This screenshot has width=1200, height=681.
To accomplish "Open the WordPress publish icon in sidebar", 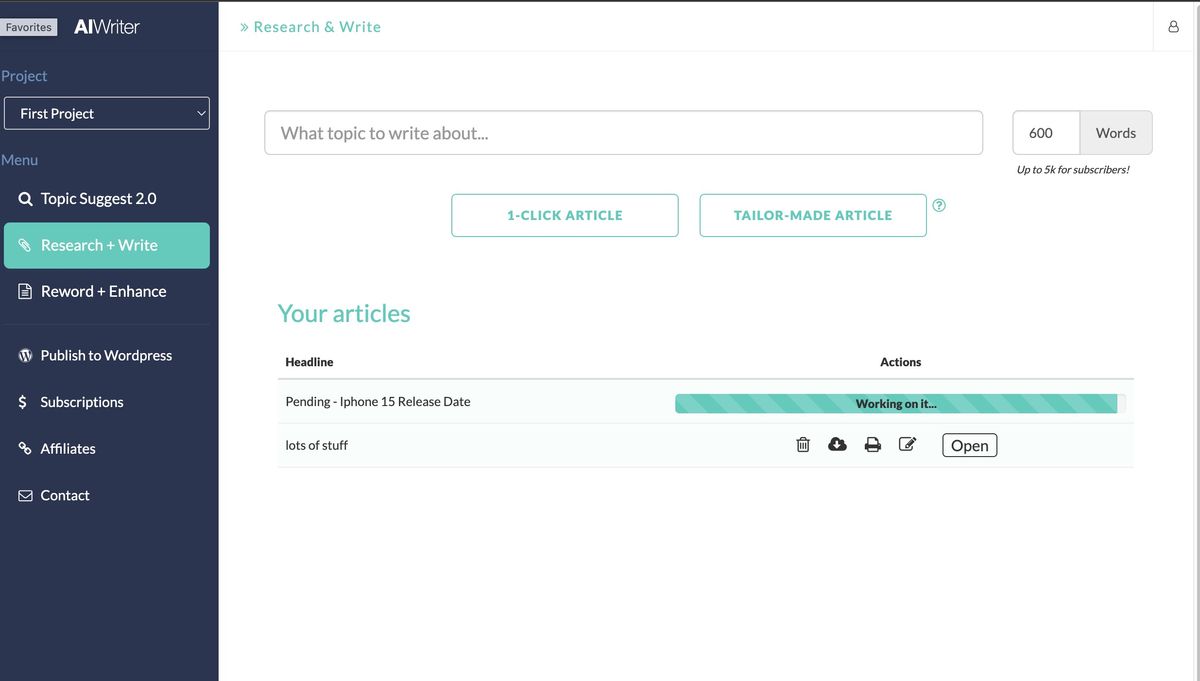I will point(24,355).
